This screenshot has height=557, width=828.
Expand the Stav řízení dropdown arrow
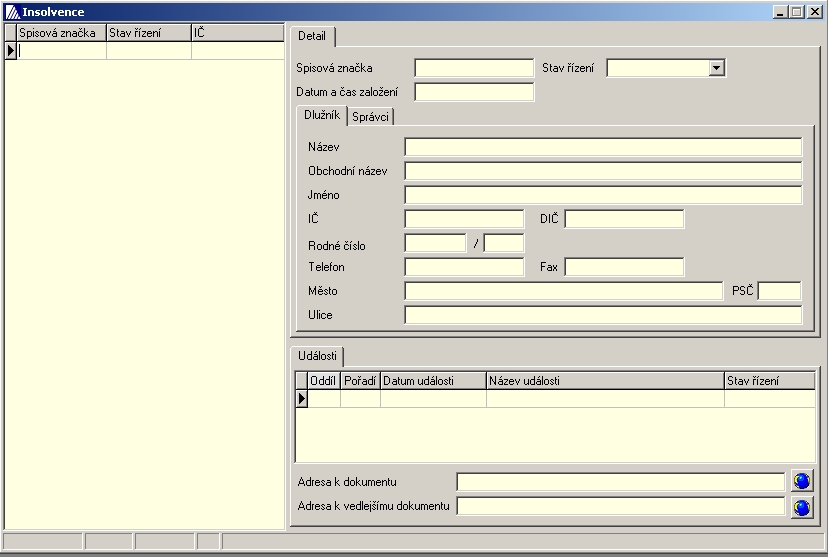(x=716, y=68)
